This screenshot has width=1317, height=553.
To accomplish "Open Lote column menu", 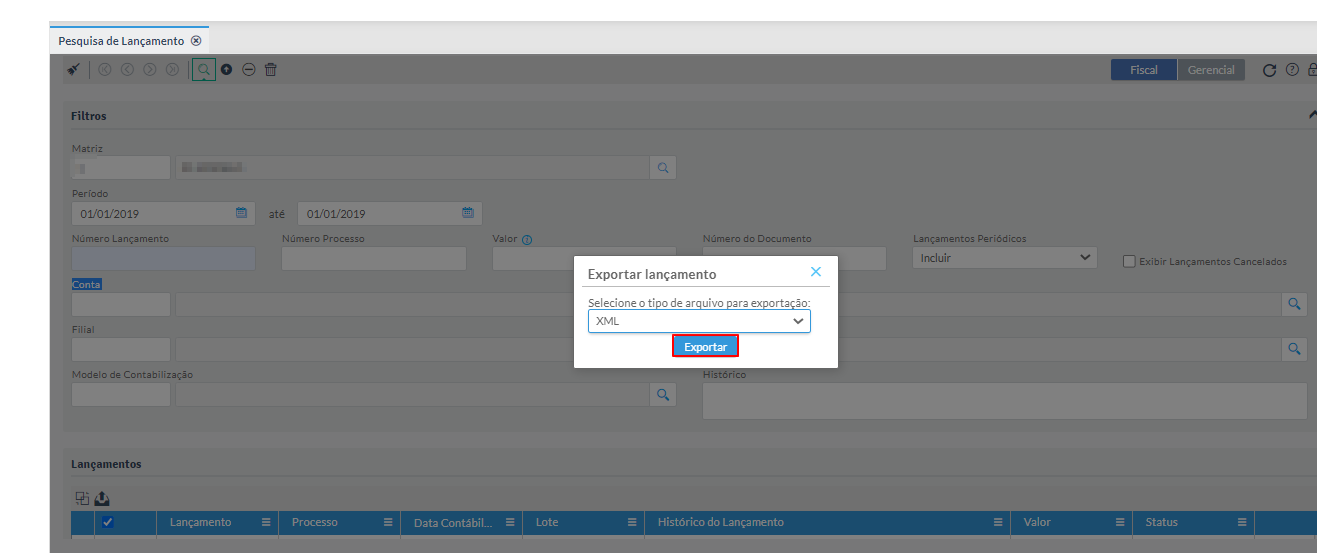I will pyautogui.click(x=632, y=522).
